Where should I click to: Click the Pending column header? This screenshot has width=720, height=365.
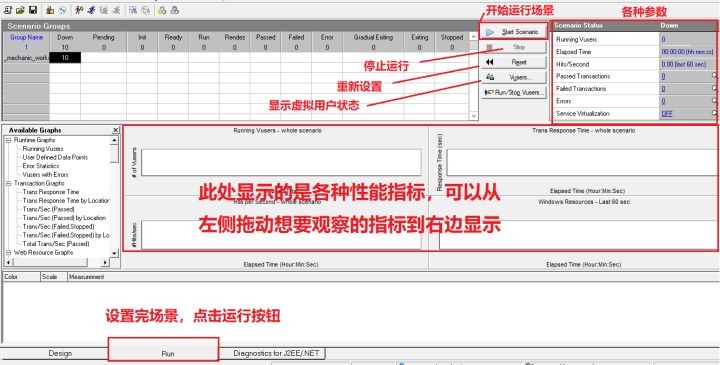103,37
